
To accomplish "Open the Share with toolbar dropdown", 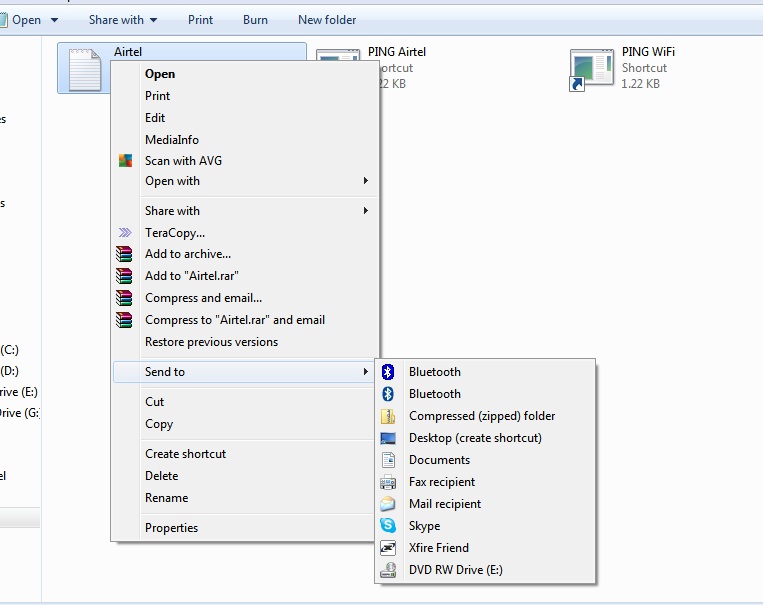I will [x=123, y=20].
